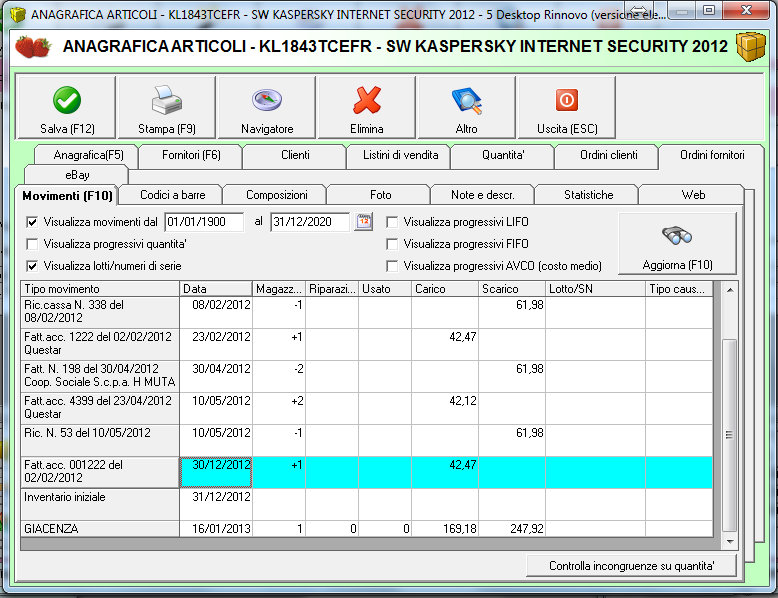This screenshot has width=778, height=598.
Task: Click the Tipo movimento column header
Action: pyautogui.click(x=100, y=289)
